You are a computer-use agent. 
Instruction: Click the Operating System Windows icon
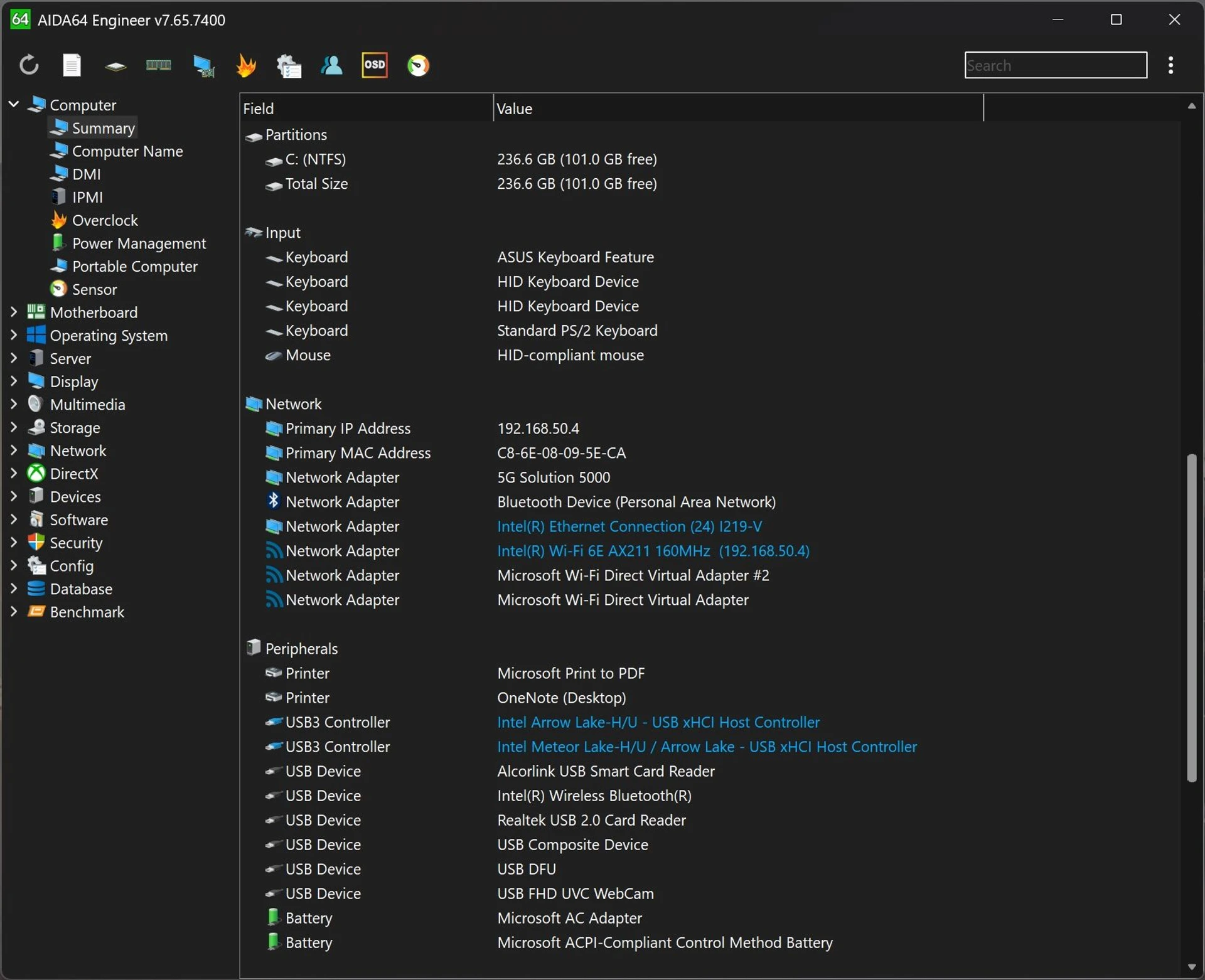[x=36, y=335]
